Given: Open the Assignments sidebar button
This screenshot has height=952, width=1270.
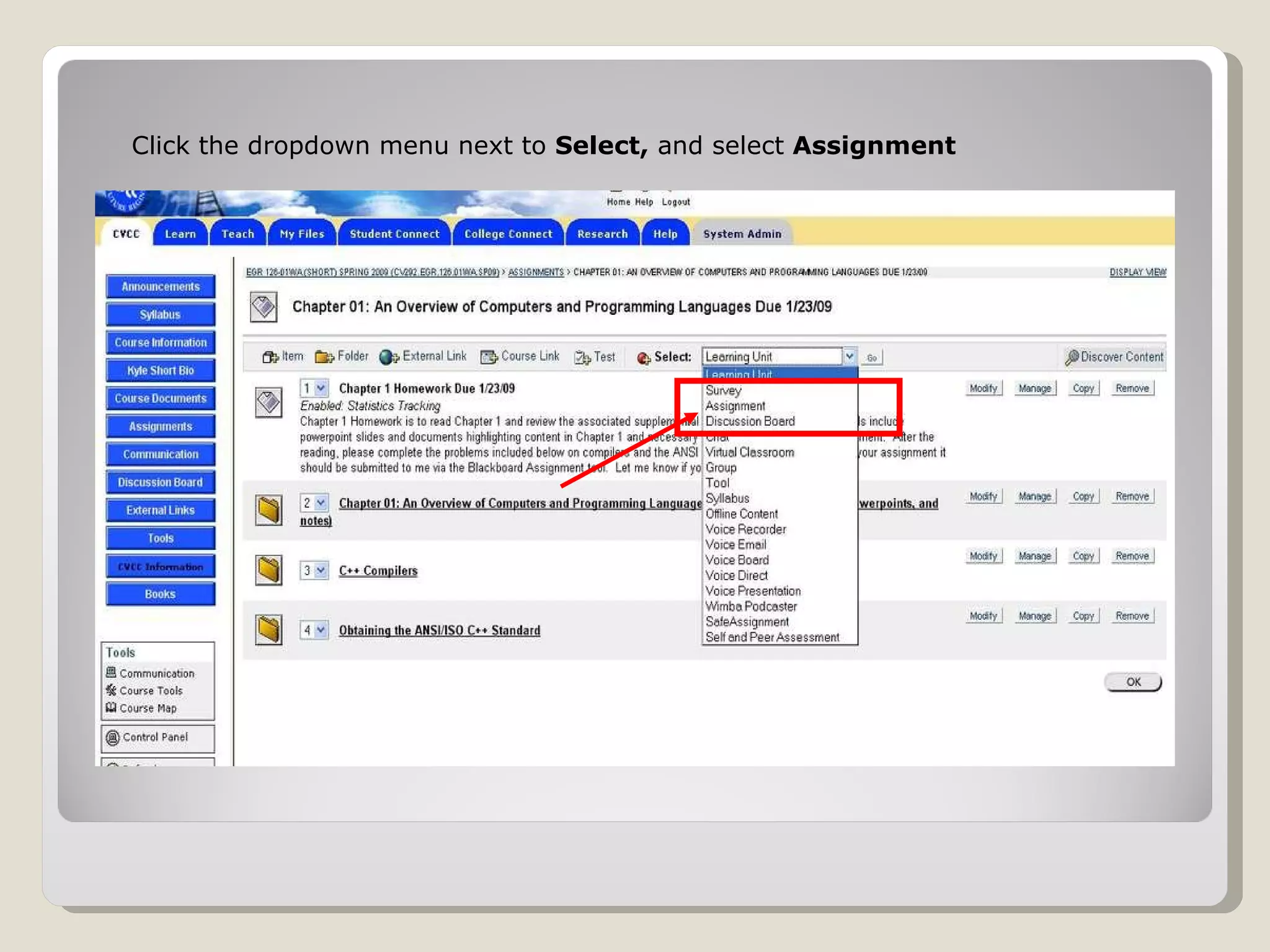Looking at the screenshot, I should [x=161, y=426].
